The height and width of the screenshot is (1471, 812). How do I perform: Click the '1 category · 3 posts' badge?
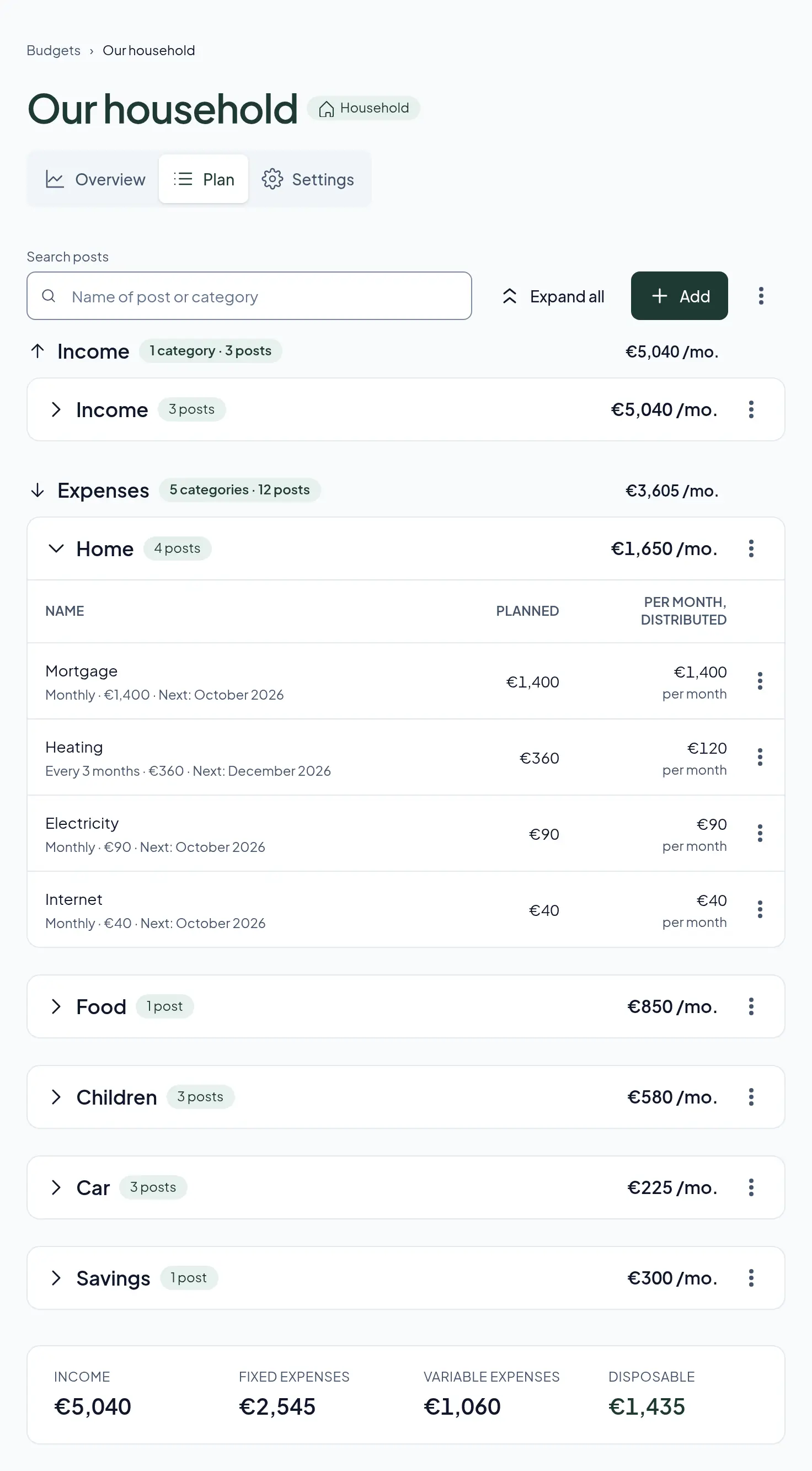point(211,350)
